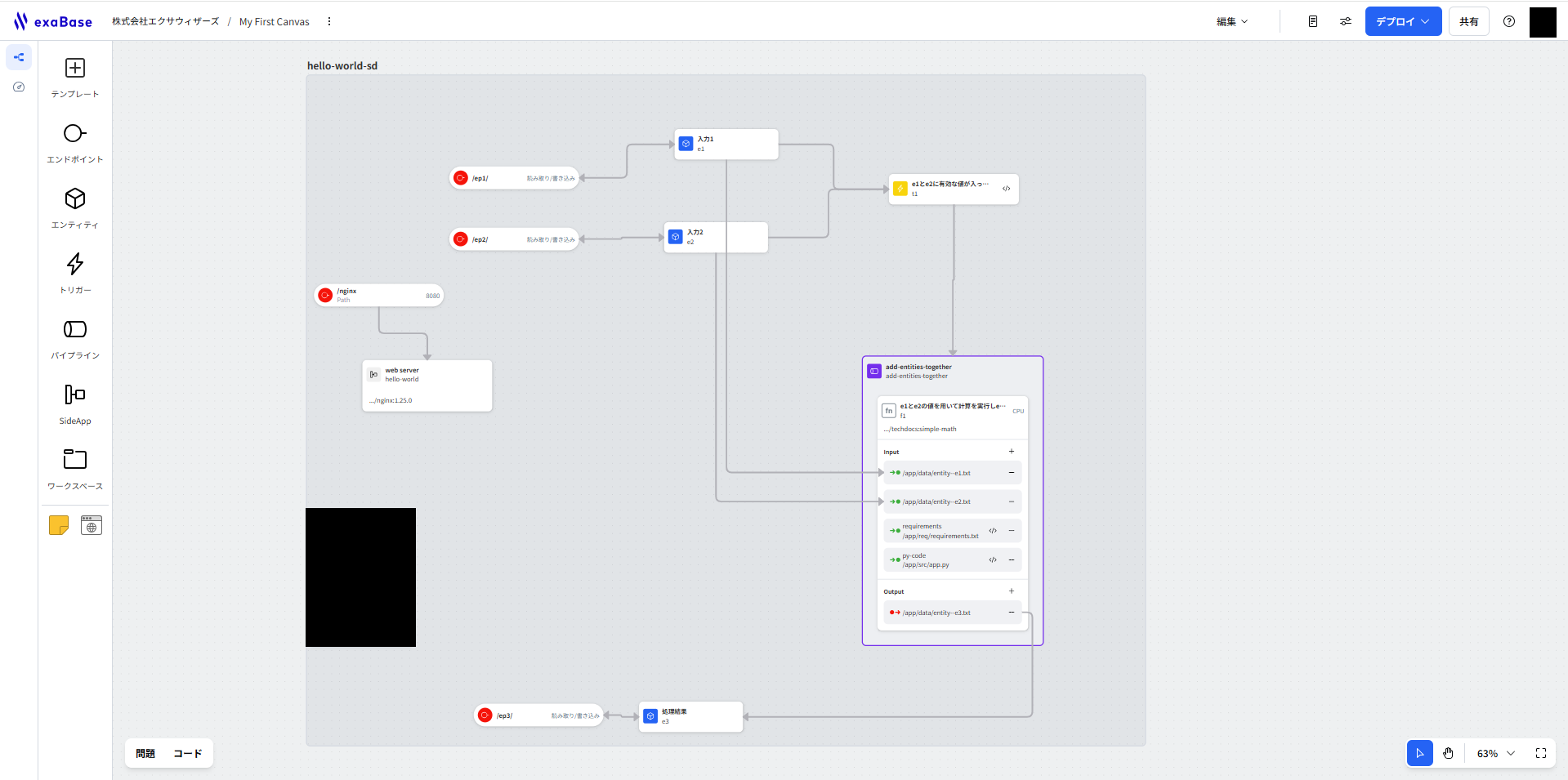Click the CPU label on function f1
Viewport: 1568px width, 780px height.
[x=1018, y=411]
